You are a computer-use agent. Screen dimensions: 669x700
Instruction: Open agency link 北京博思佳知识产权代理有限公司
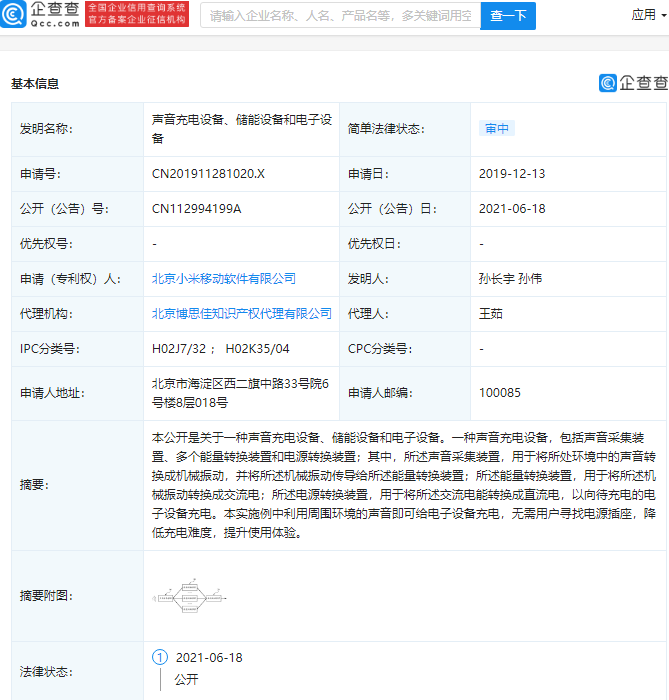coord(241,314)
